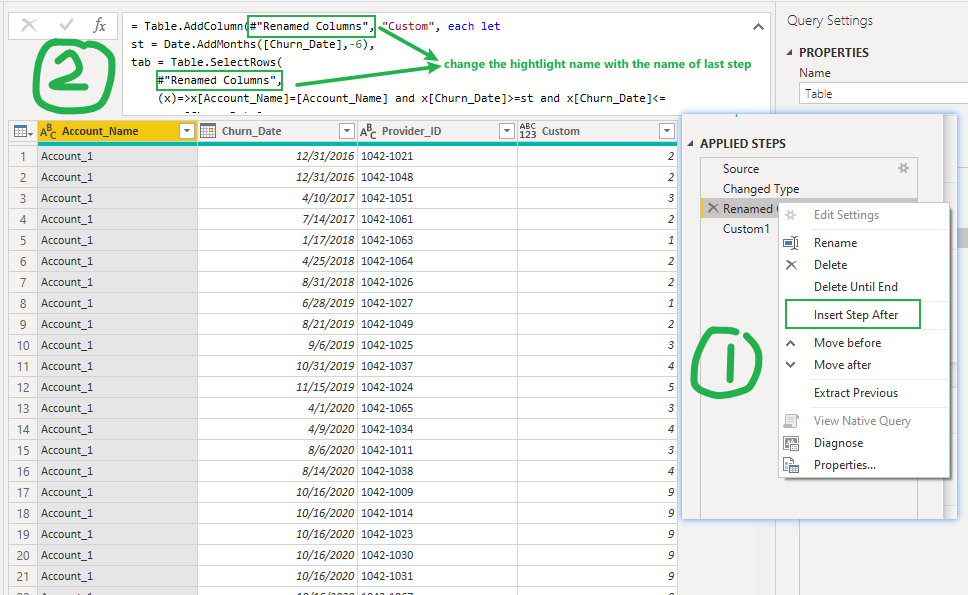Click cell with date 8/6/2020
The height and width of the screenshot is (595, 968).
277,450
